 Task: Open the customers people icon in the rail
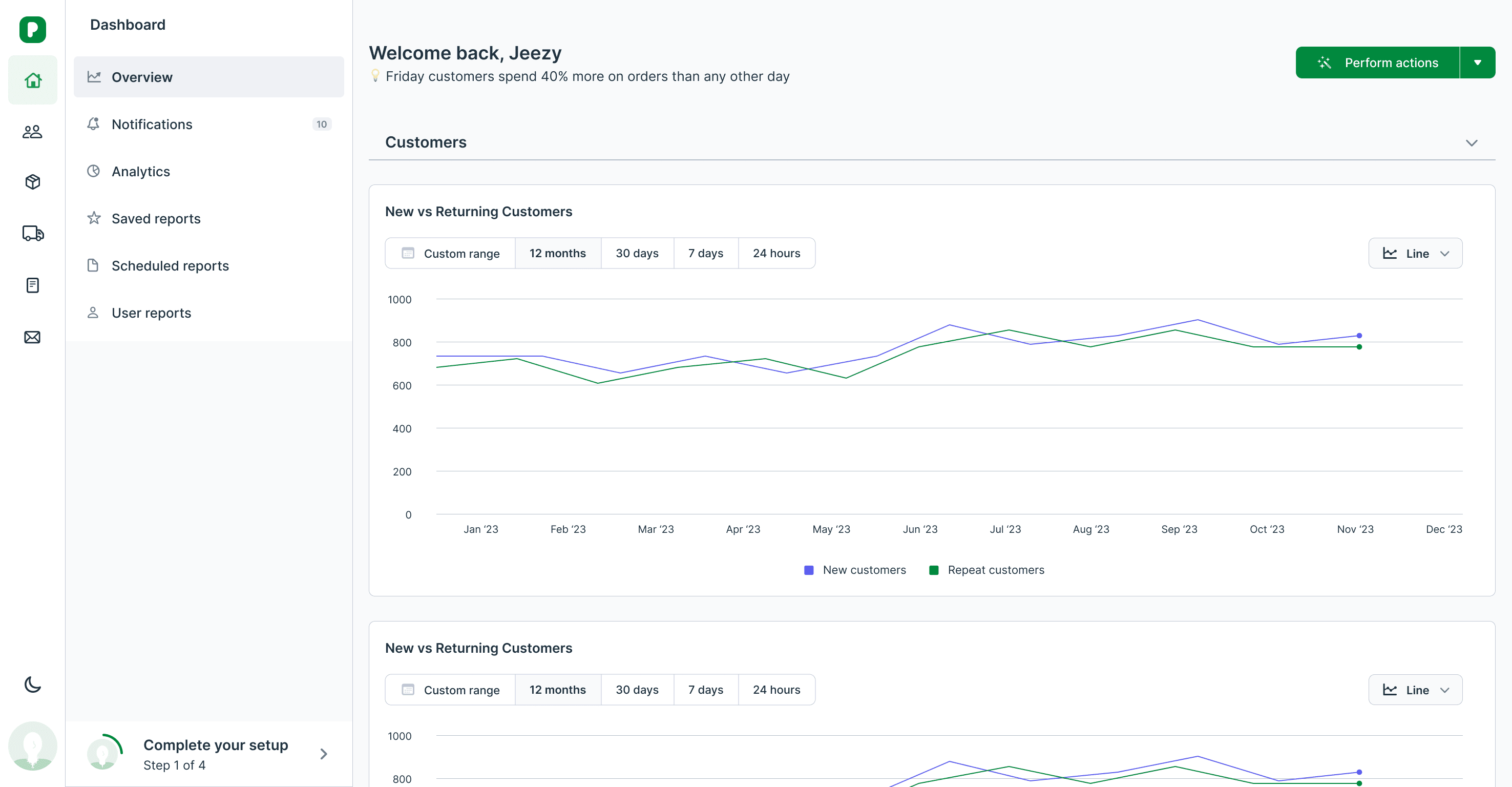pos(32,132)
